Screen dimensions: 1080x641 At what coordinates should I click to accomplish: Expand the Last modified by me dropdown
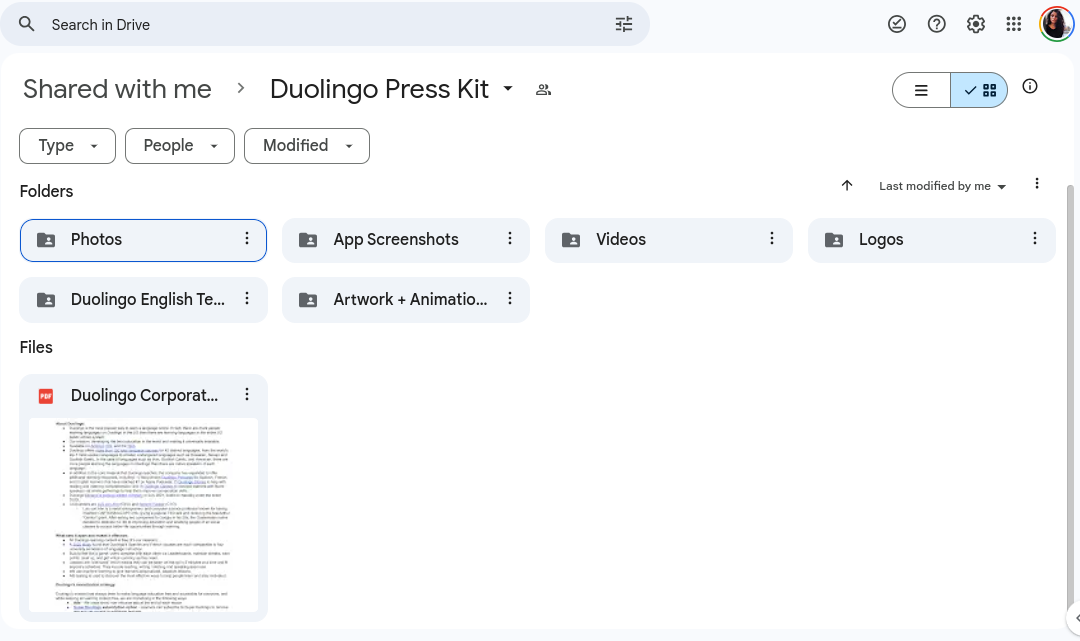tap(941, 185)
